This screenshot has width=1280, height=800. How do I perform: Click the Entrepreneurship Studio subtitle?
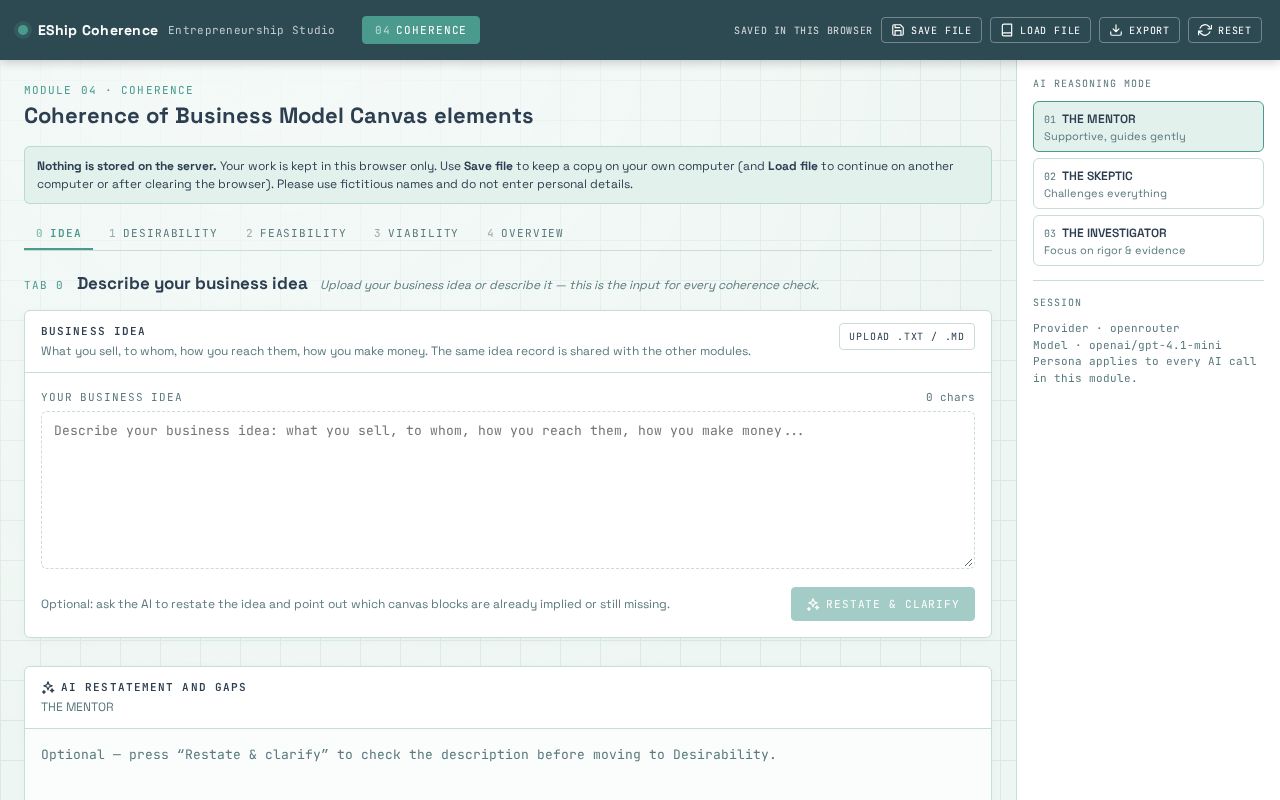[251, 30]
